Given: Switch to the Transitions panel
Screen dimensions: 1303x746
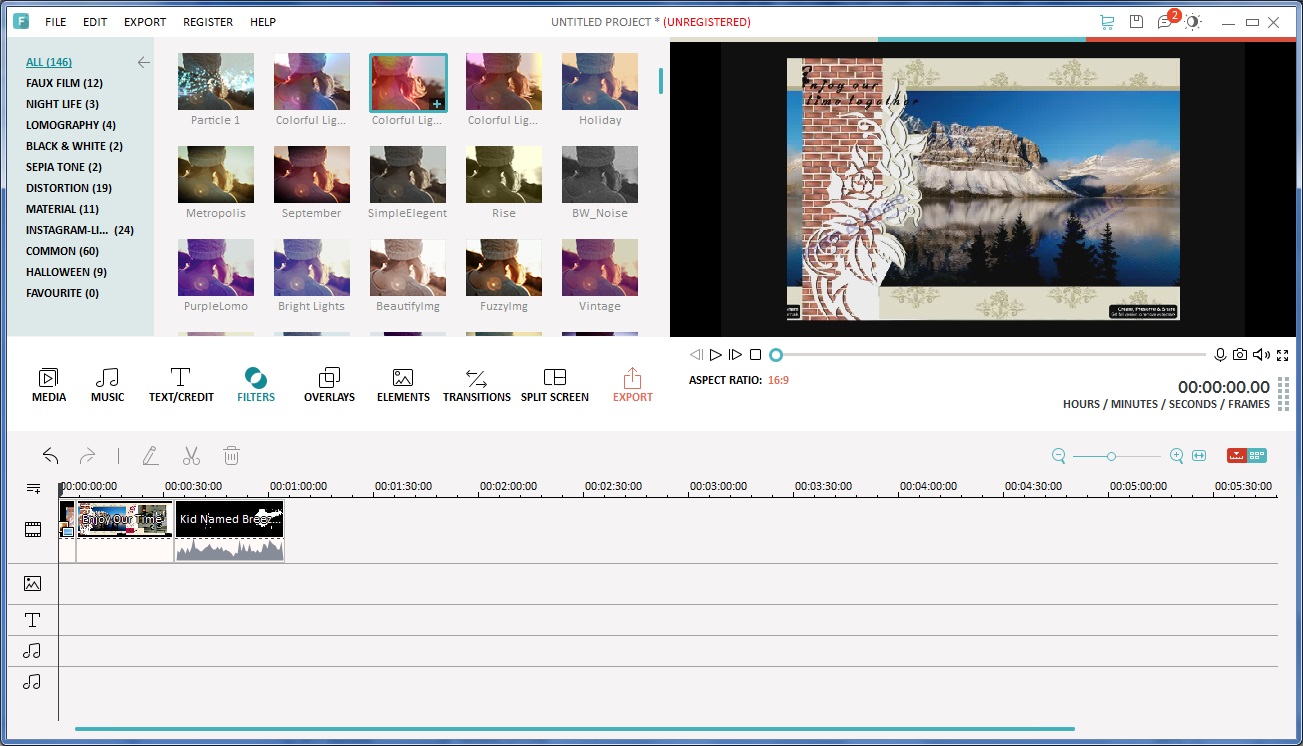Looking at the screenshot, I should pyautogui.click(x=476, y=383).
